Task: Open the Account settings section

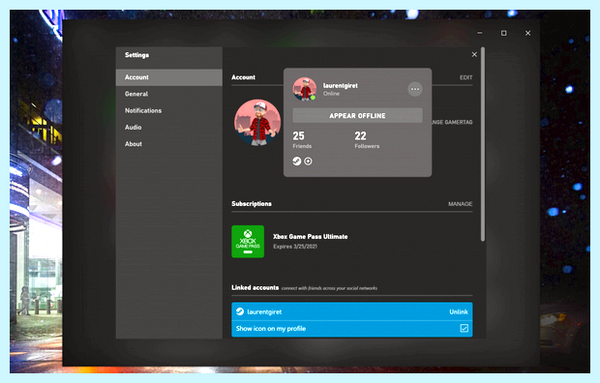Action: (169, 77)
